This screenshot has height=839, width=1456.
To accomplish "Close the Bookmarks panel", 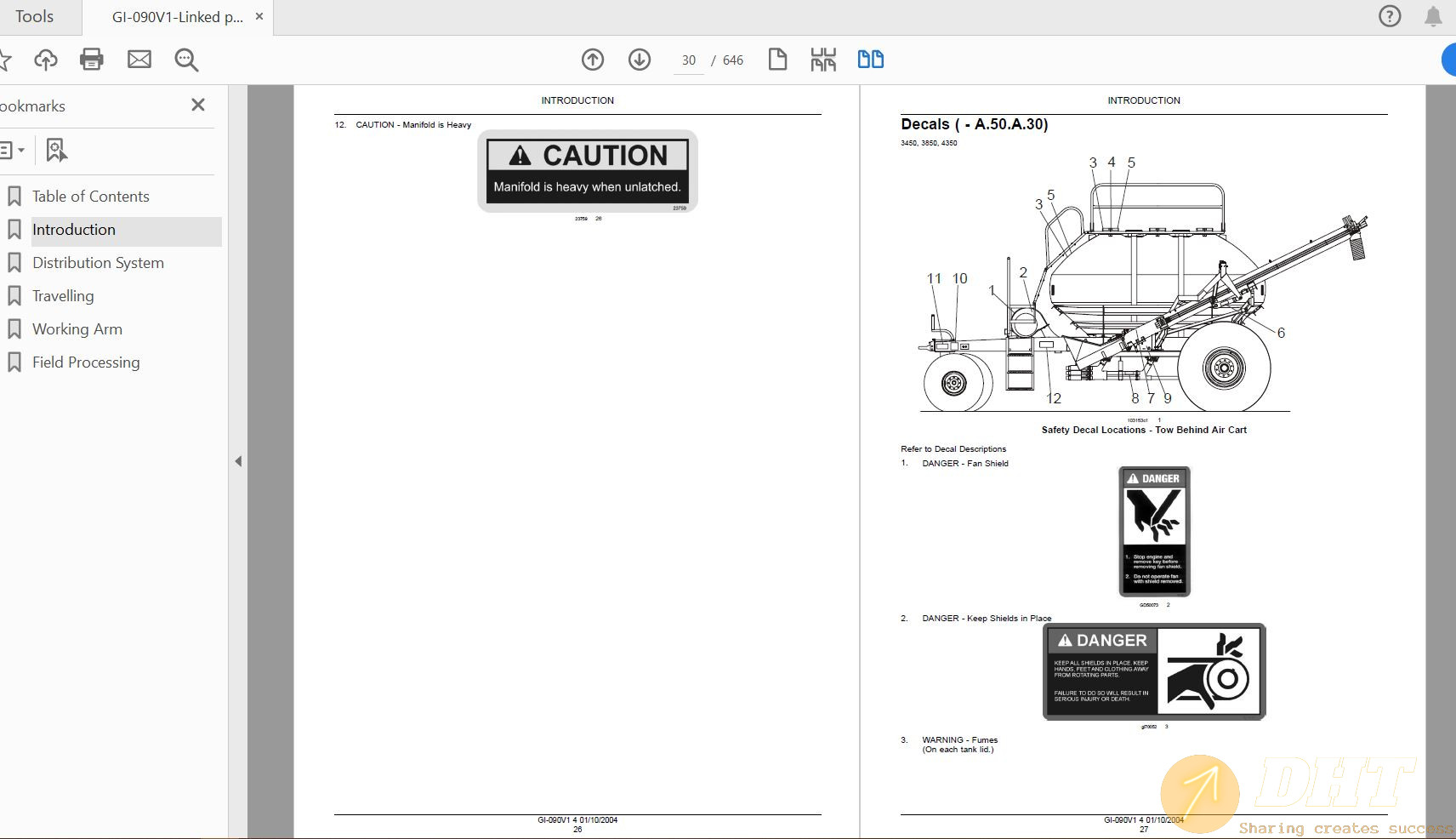I will click(x=198, y=105).
